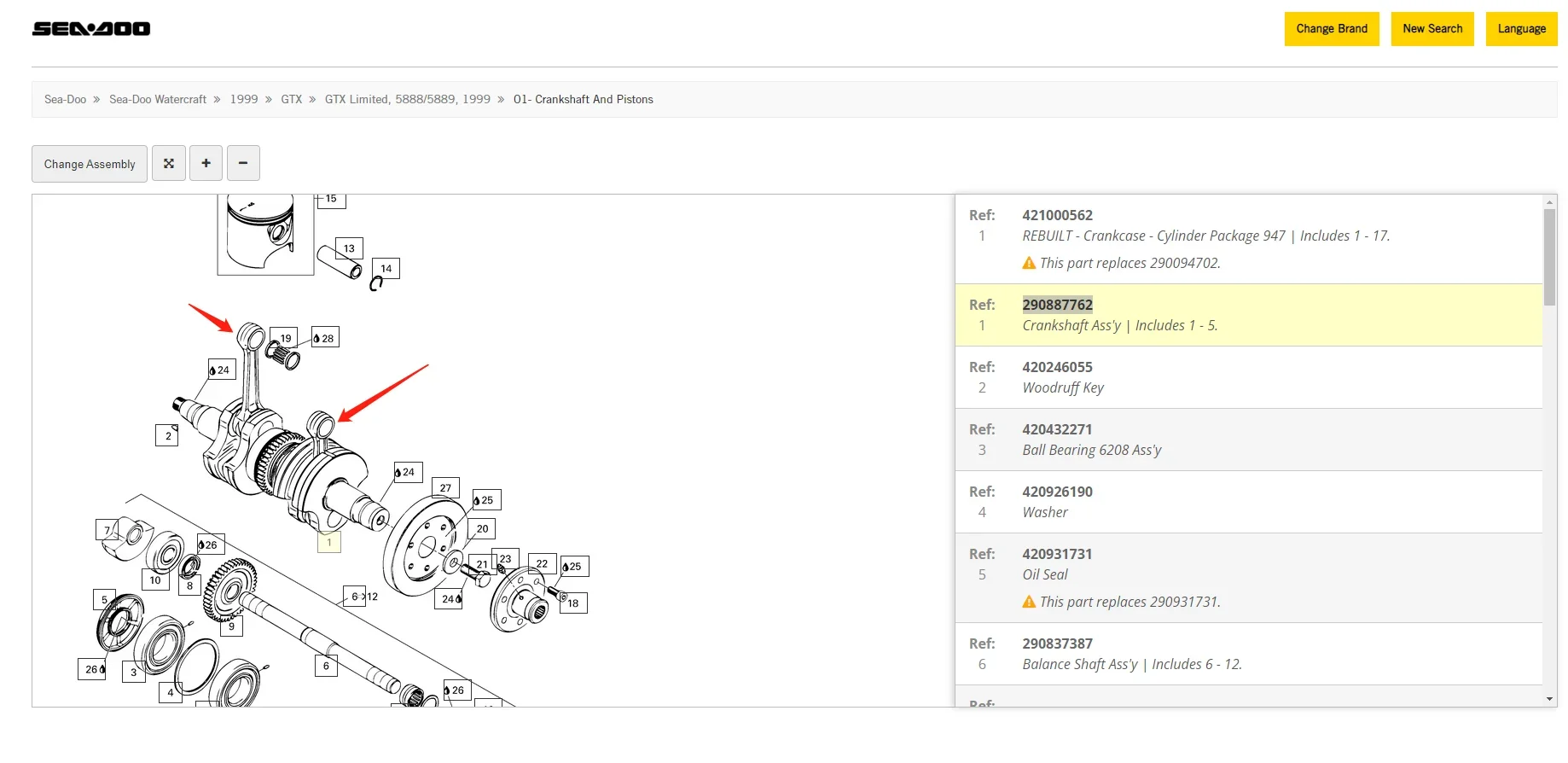The width and height of the screenshot is (1568, 763).
Task: Click warning icon beside 'replaces 290931731'
Action: [1029, 602]
